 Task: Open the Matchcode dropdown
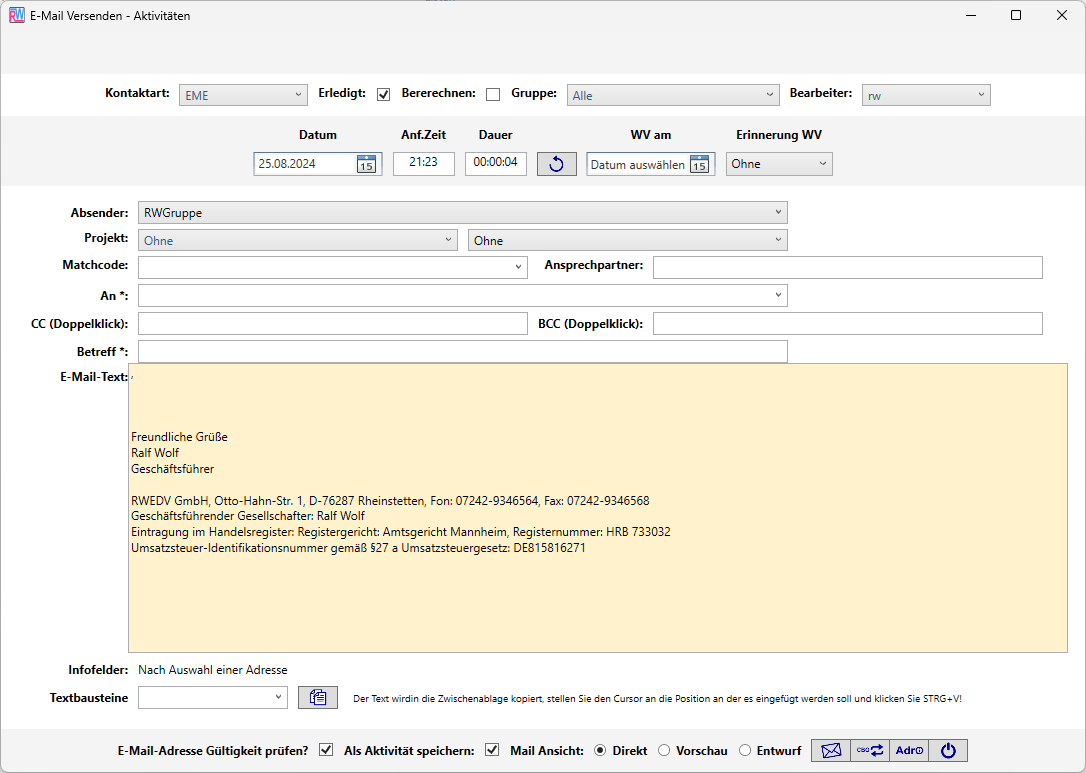332,267
